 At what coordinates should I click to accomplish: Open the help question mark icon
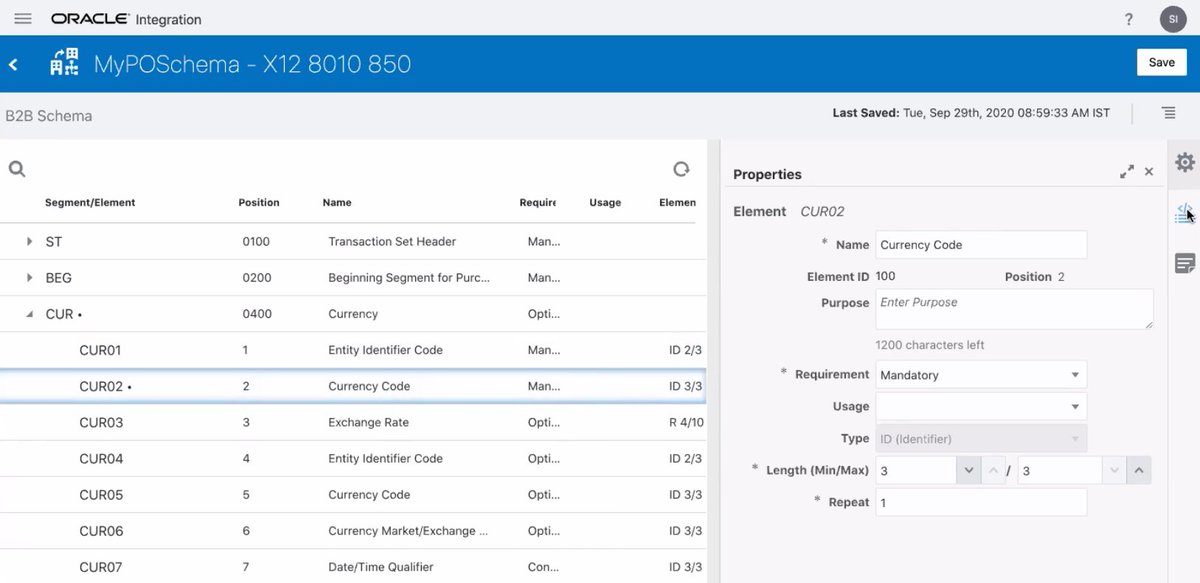(1129, 19)
